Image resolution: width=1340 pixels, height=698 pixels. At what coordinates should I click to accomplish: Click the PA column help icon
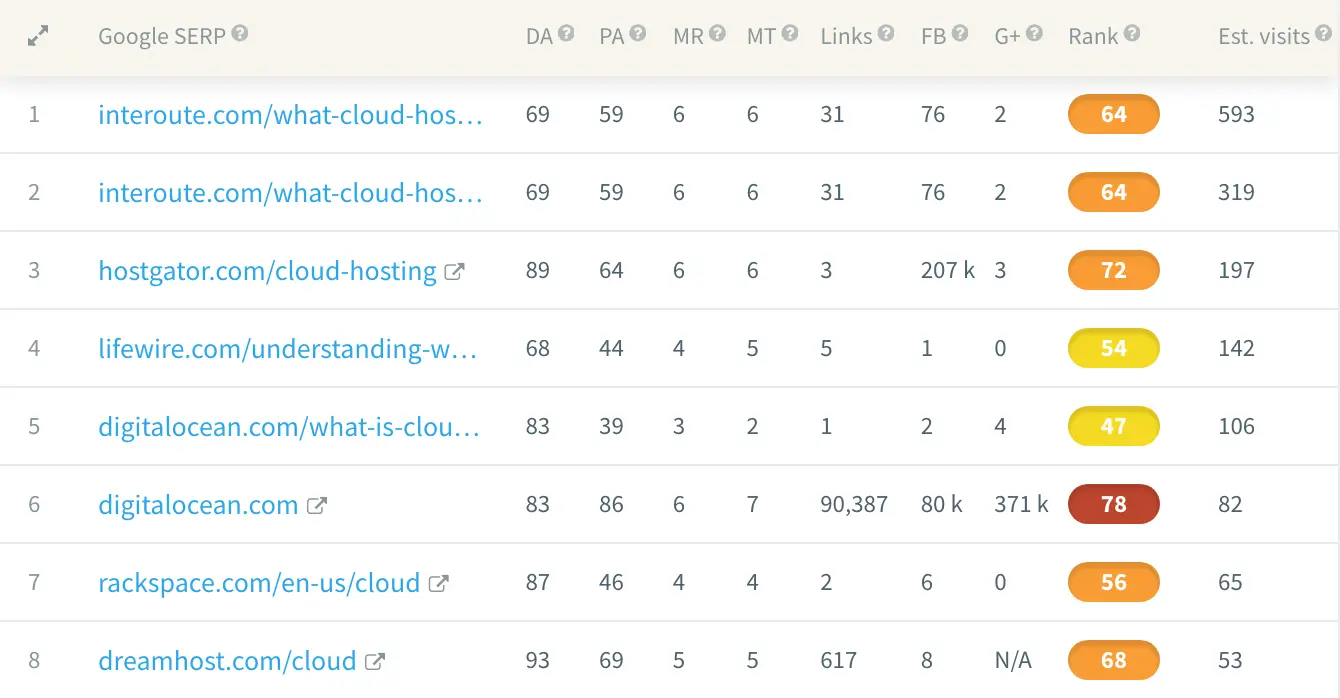(638, 33)
